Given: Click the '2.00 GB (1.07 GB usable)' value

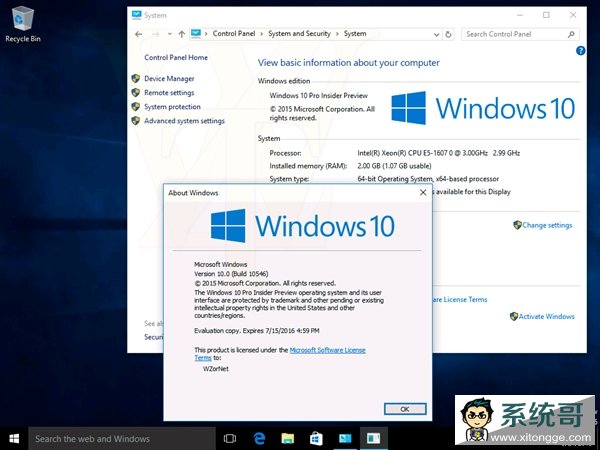Looking at the screenshot, I should tap(394, 166).
